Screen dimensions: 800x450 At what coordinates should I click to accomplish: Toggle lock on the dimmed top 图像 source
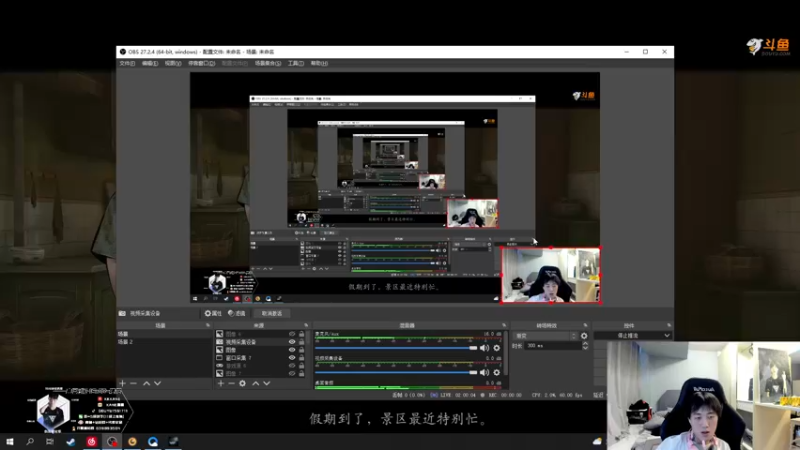pos(302,334)
